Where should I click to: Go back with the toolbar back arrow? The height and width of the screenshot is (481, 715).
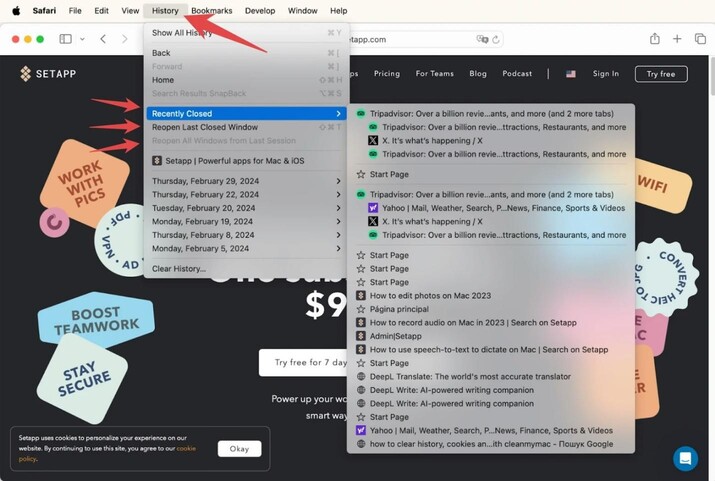pyautogui.click(x=104, y=39)
